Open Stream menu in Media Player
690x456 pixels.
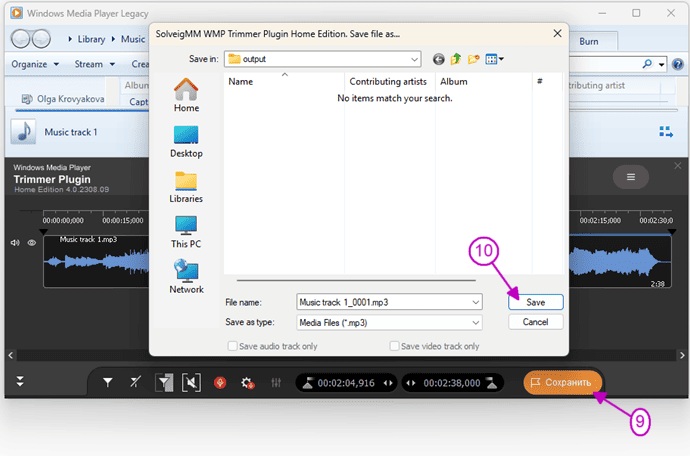pyautogui.click(x=95, y=64)
